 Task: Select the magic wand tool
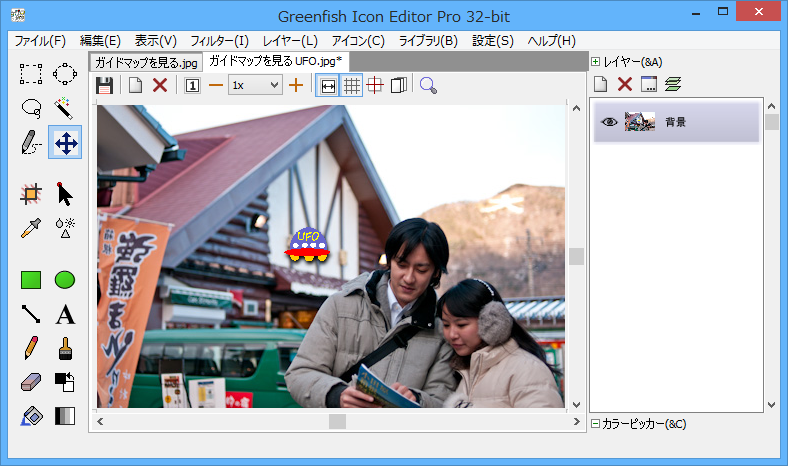[x=65, y=108]
